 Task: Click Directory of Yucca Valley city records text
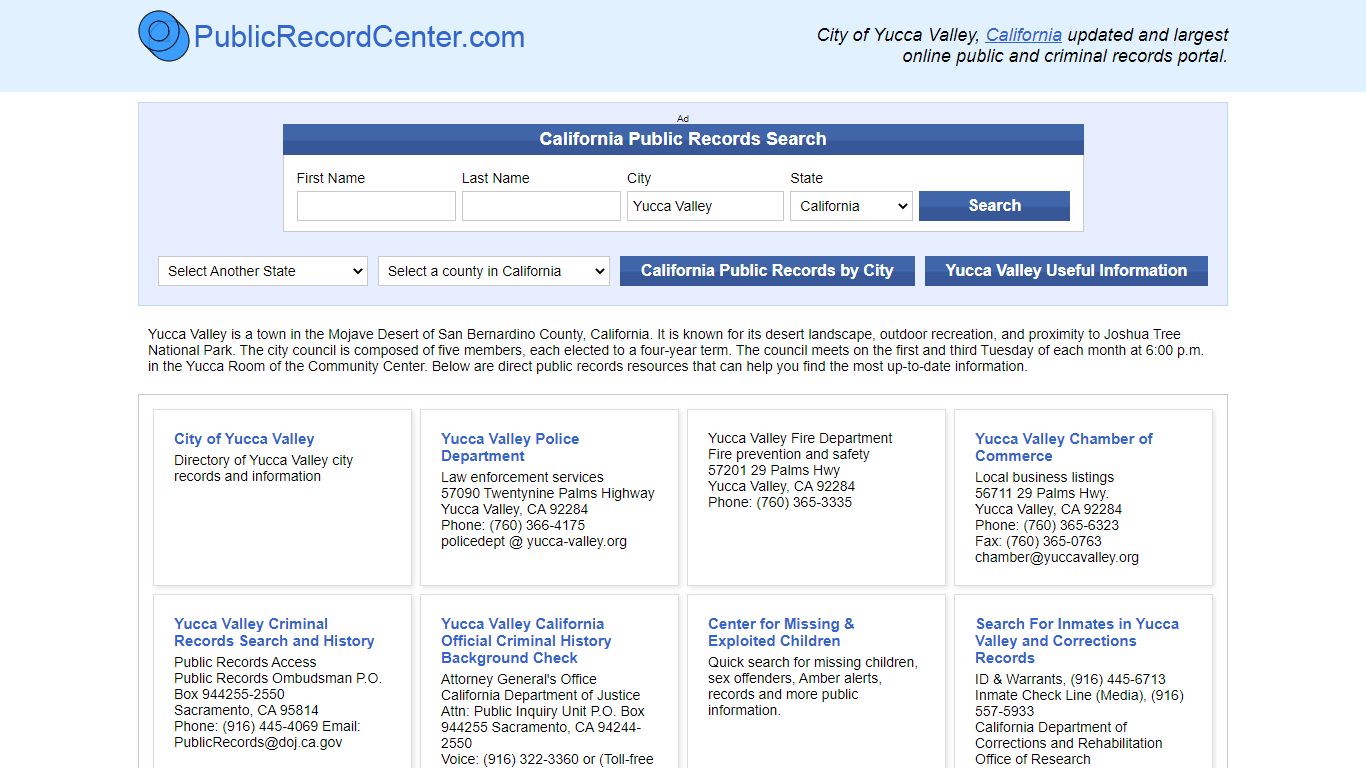pyautogui.click(x=263, y=468)
